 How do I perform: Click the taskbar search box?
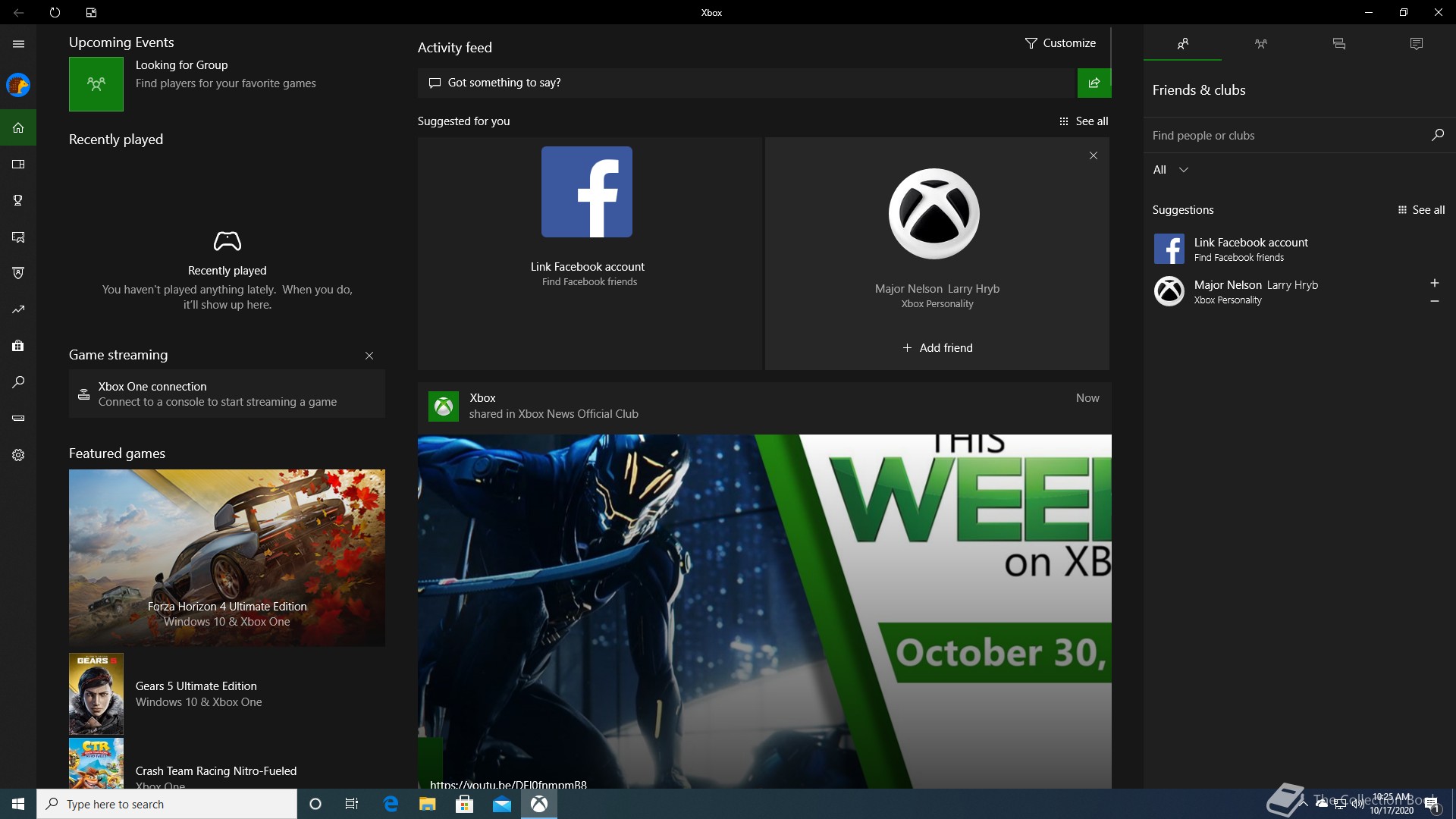point(167,804)
